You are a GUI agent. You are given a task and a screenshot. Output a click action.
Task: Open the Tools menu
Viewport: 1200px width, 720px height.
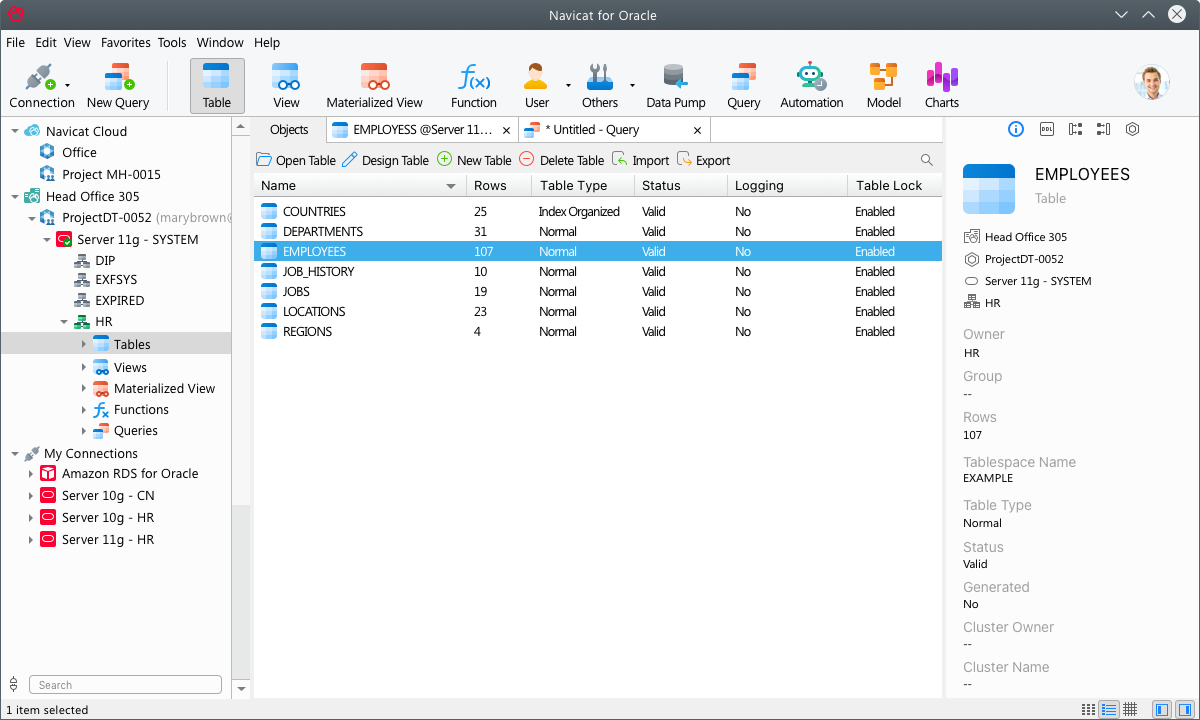pos(172,43)
